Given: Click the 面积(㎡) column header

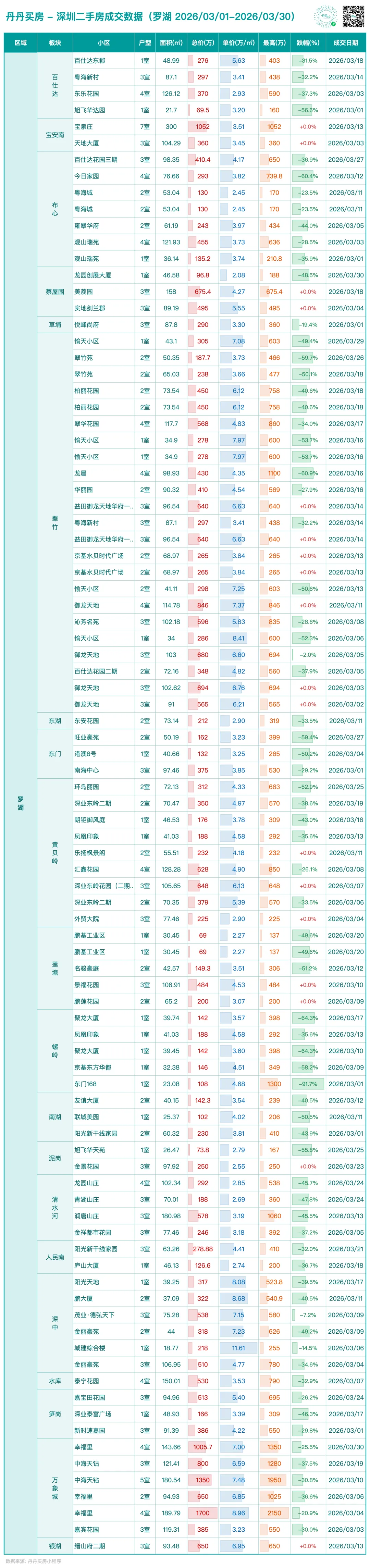Looking at the screenshot, I should pyautogui.click(x=171, y=42).
